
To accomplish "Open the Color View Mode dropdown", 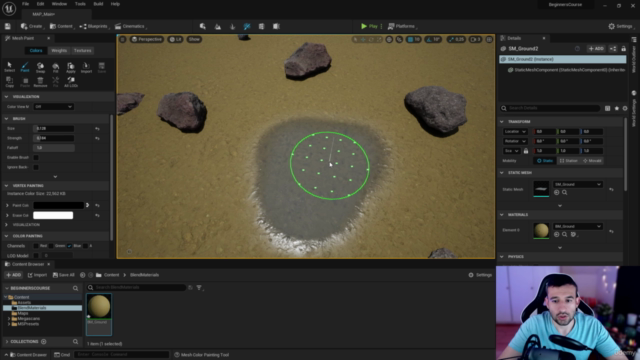I will (53, 107).
